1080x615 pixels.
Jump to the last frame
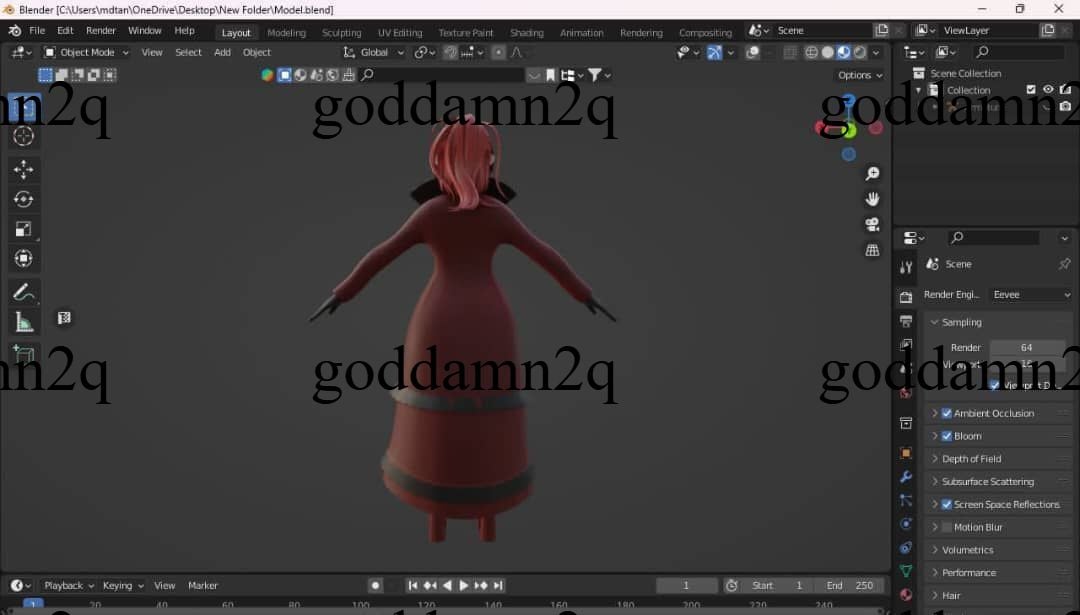click(498, 585)
